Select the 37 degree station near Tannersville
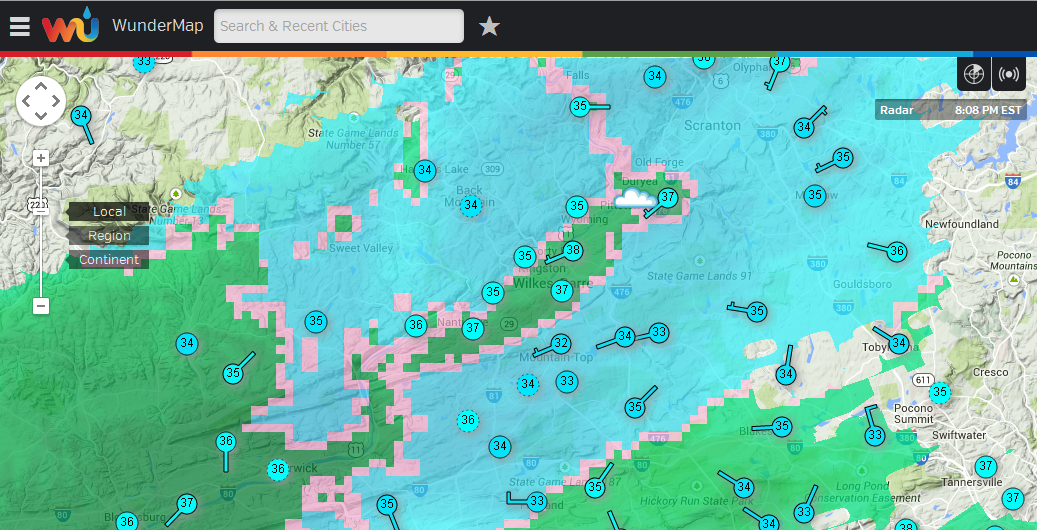This screenshot has width=1037, height=530. pos(986,466)
